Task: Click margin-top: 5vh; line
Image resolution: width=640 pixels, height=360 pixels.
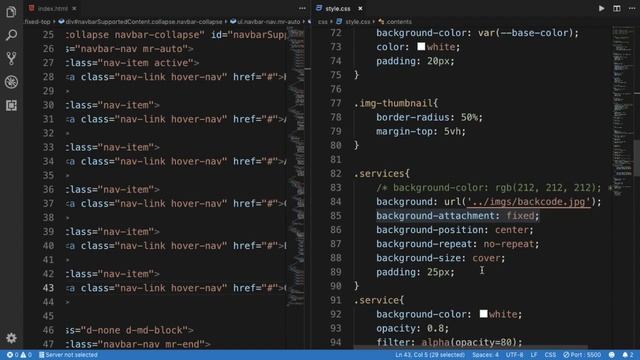Action: 421,131
